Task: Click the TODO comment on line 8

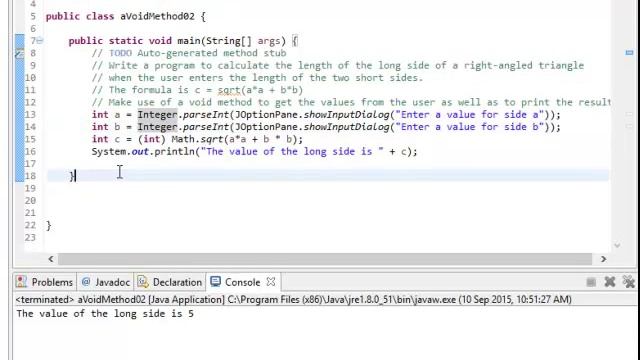Action: point(189,53)
